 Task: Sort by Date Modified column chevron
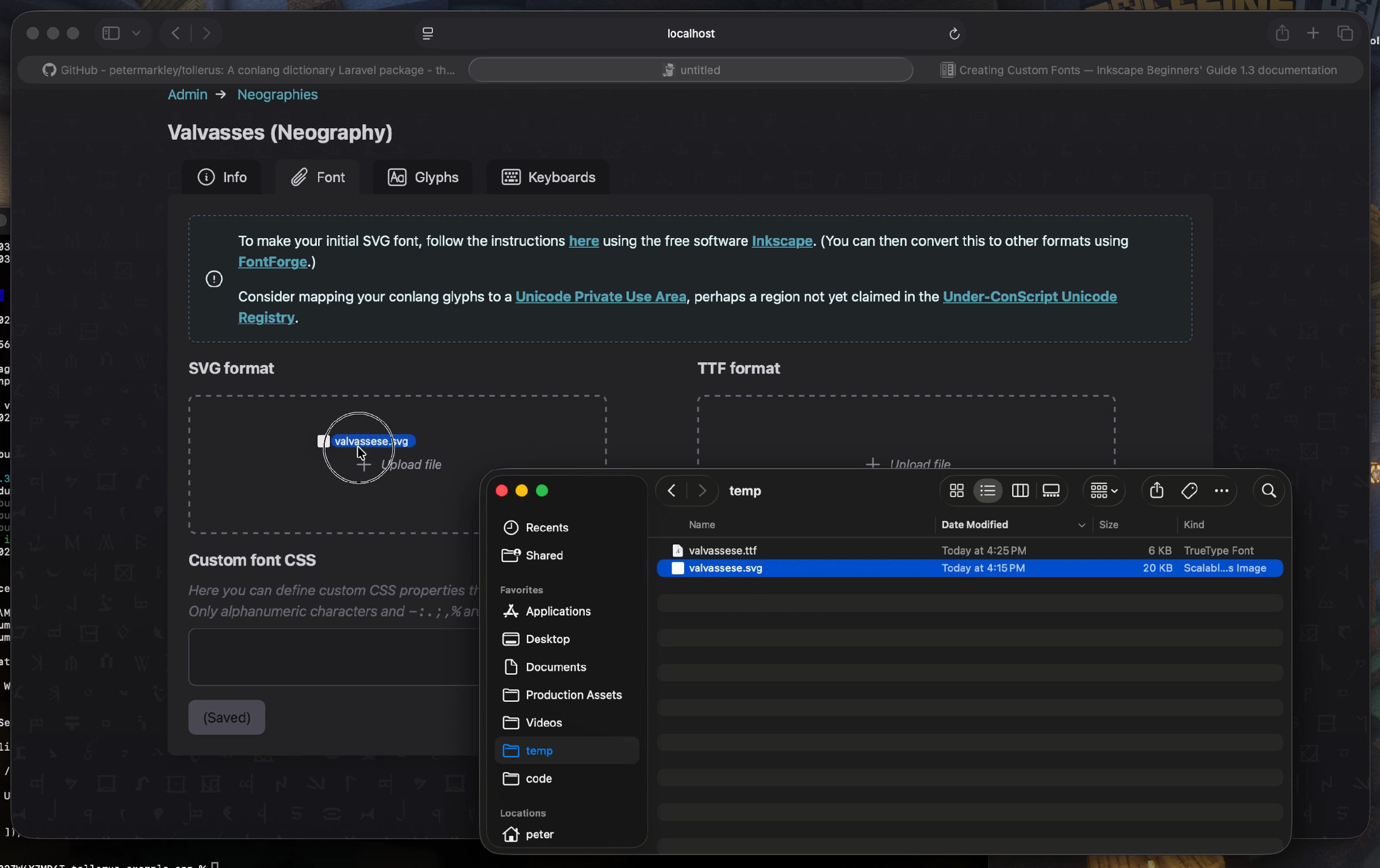tap(1081, 525)
